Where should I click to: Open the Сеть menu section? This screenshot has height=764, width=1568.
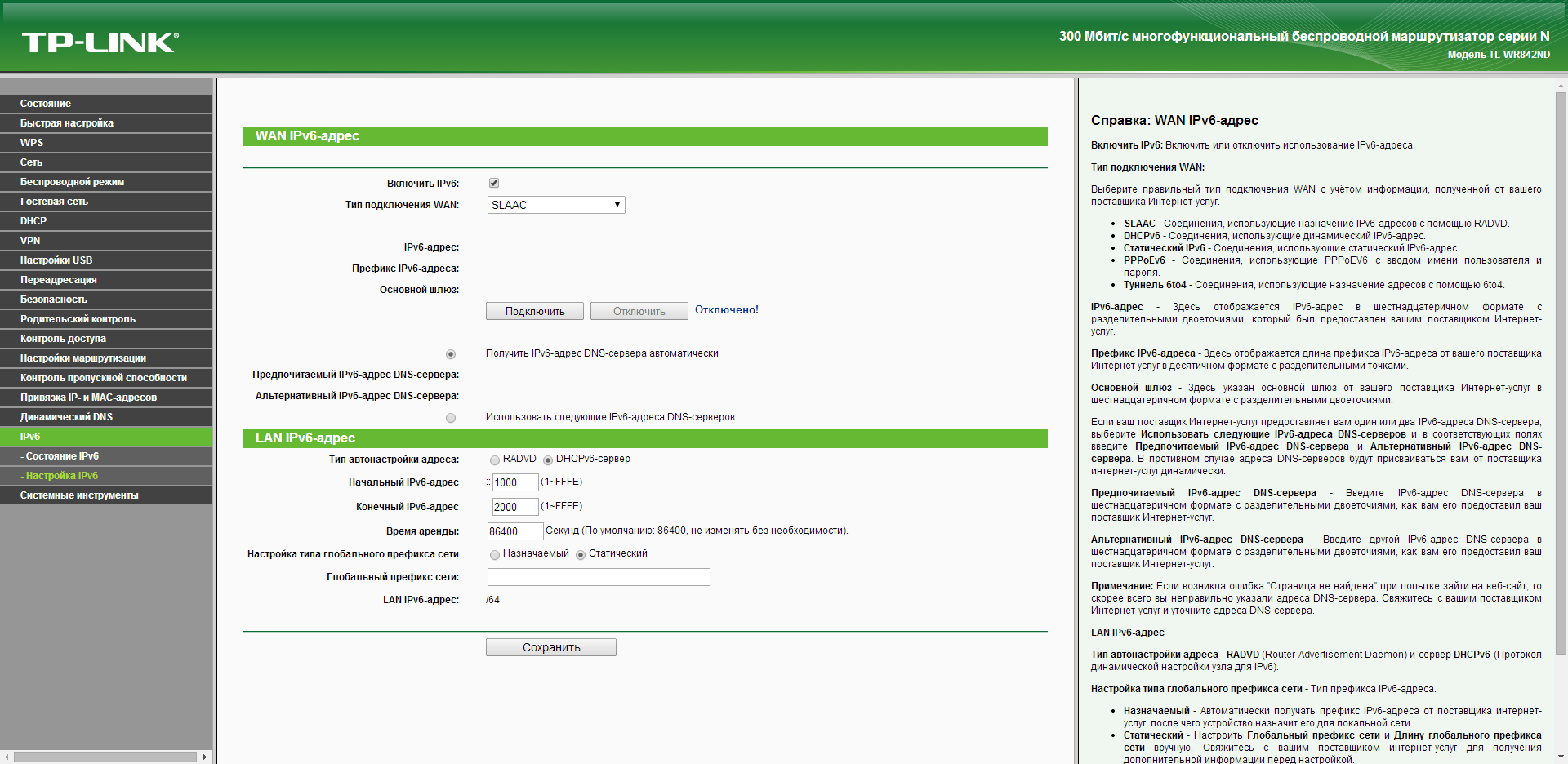click(x=106, y=162)
